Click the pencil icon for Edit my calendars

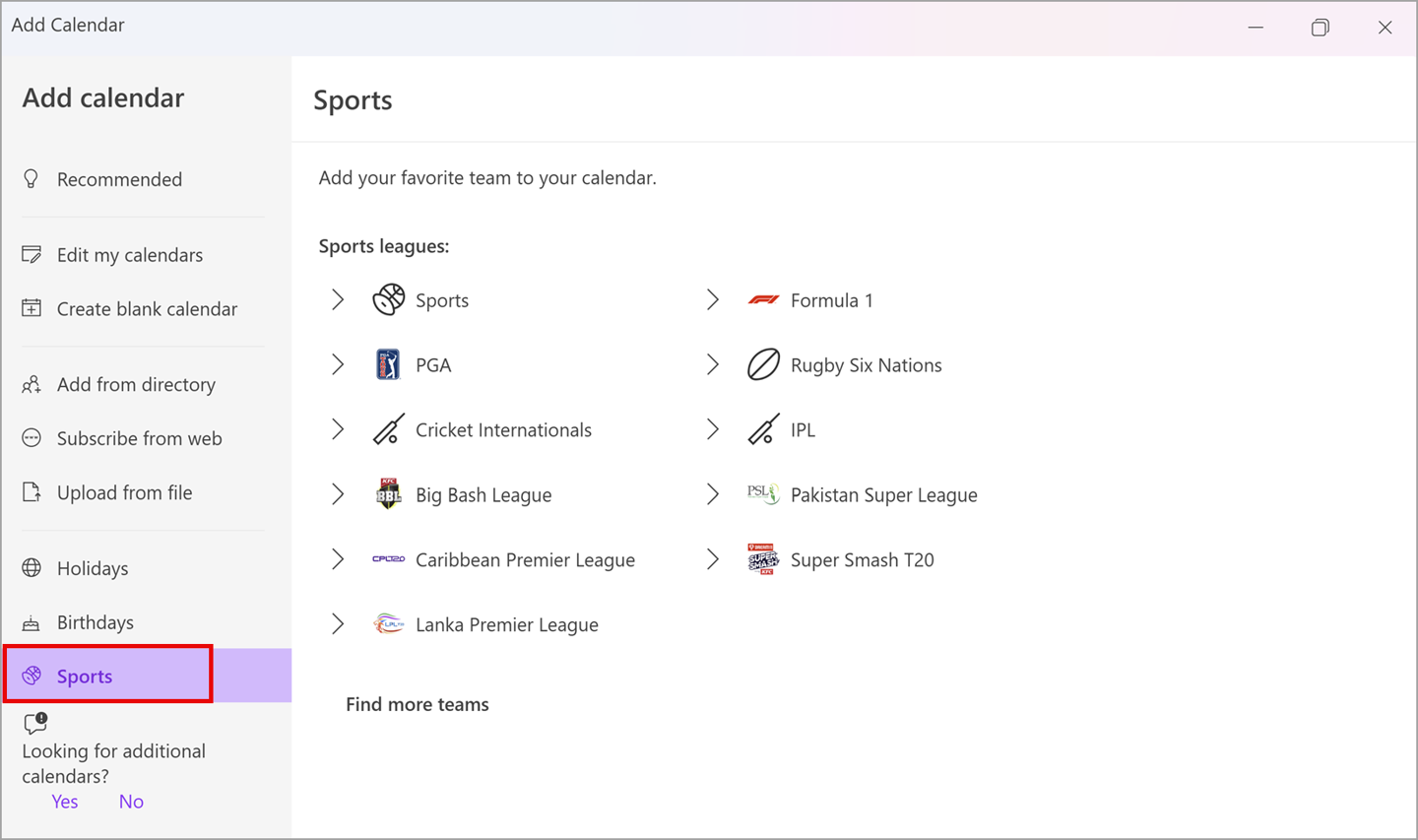[32, 255]
